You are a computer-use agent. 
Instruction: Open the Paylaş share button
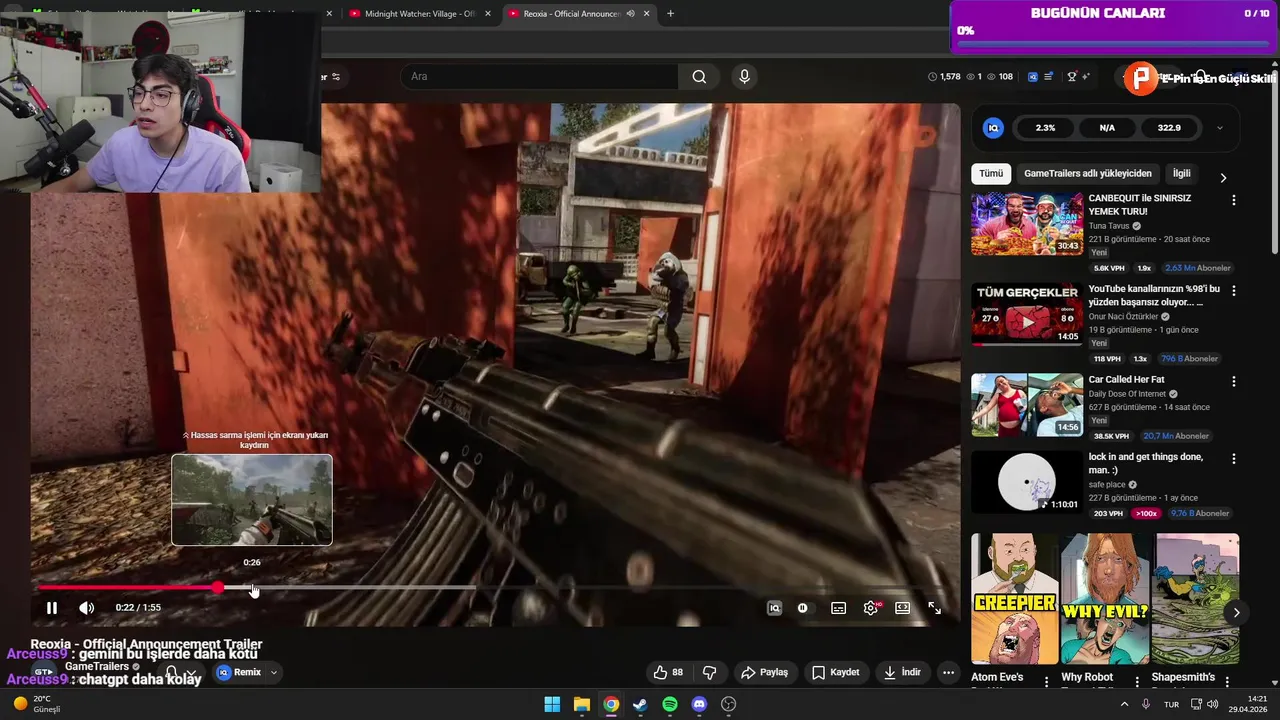tap(764, 672)
